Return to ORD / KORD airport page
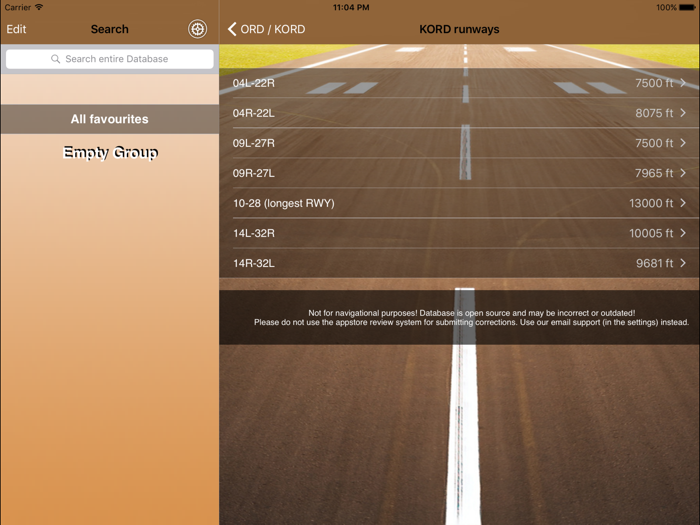The image size is (700, 525). (273, 29)
